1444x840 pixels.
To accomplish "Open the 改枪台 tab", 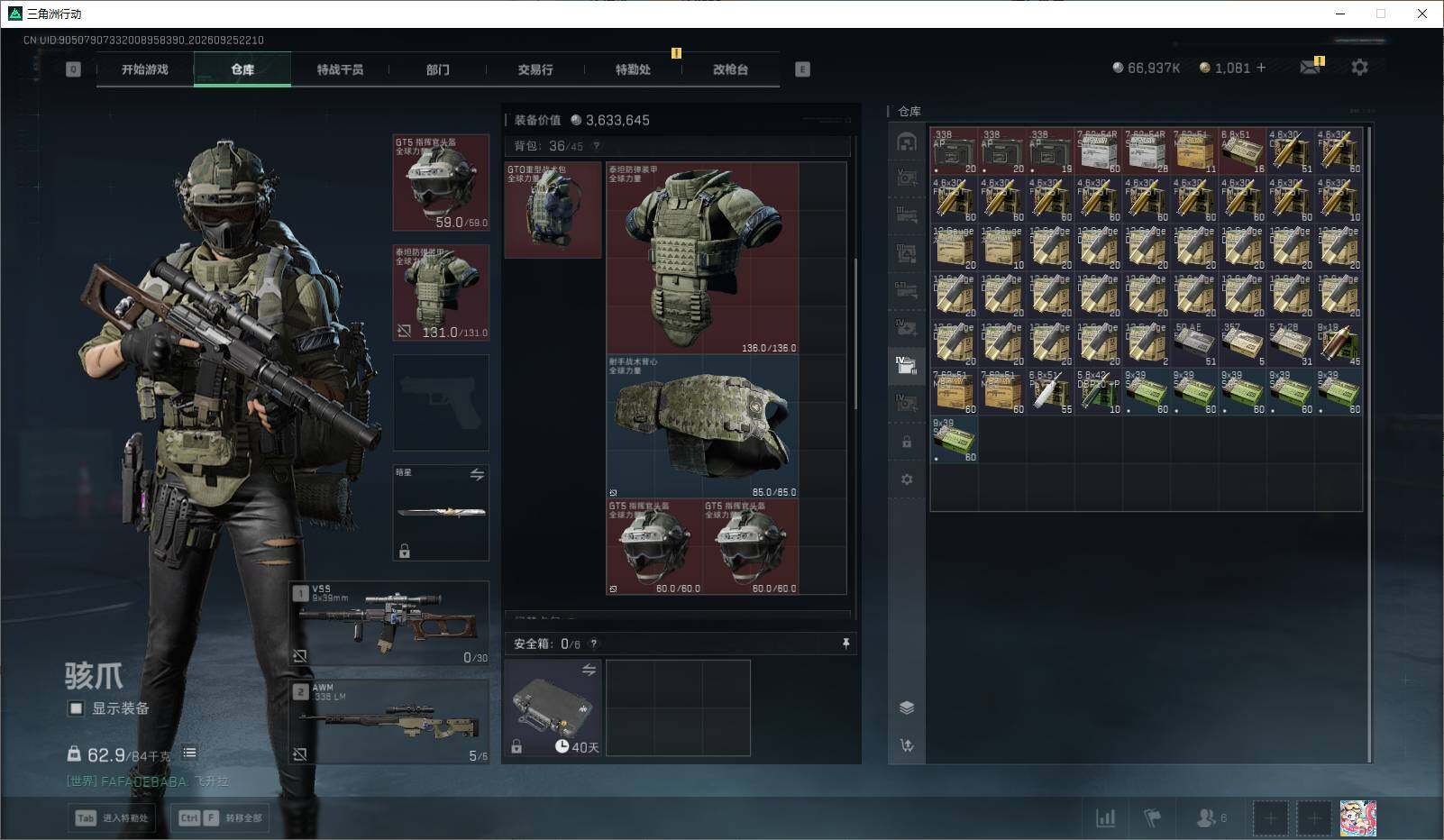I will click(730, 69).
